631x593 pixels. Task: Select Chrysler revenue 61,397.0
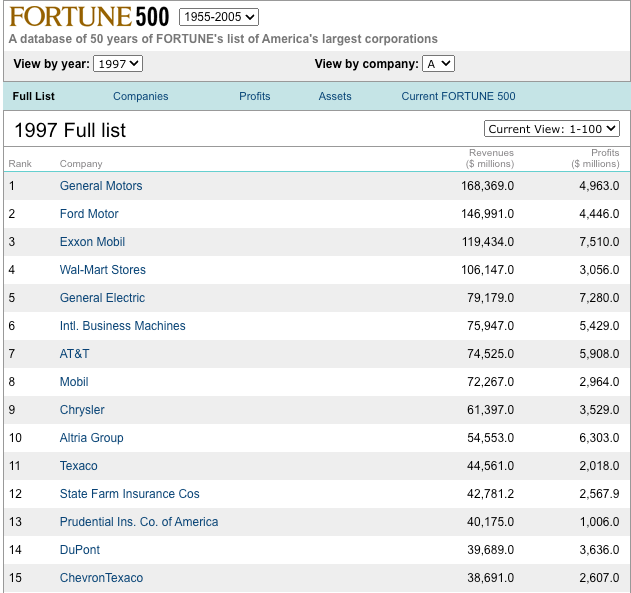coord(491,410)
